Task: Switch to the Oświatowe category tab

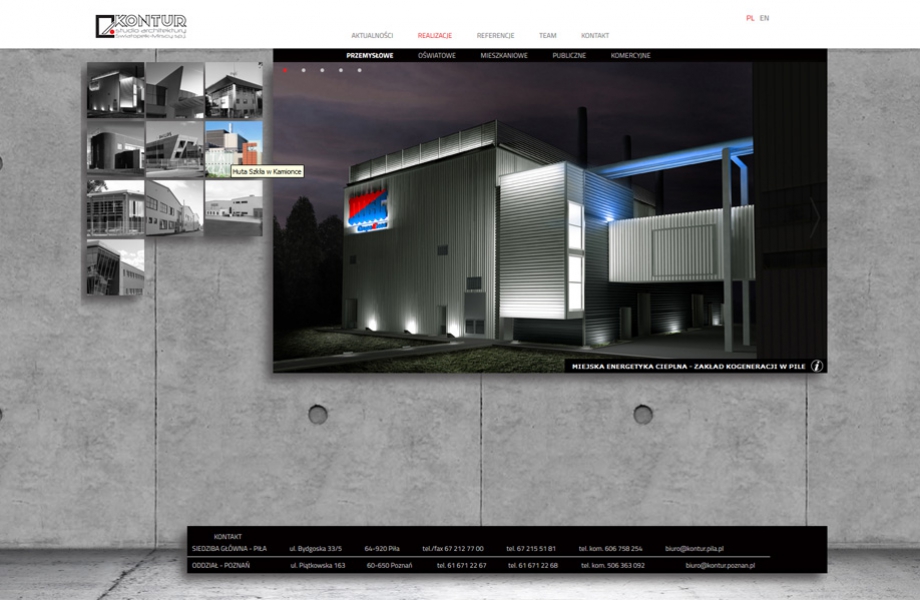Action: 437,56
